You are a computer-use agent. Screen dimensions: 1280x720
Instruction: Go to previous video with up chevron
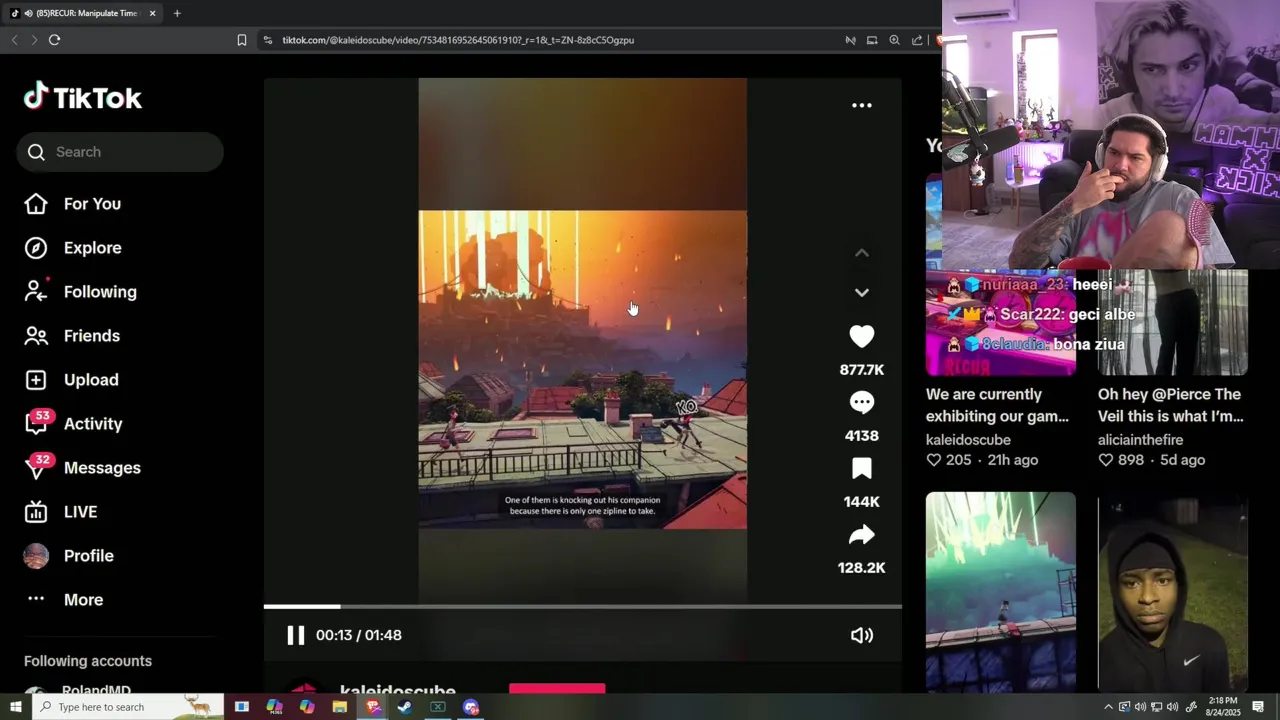click(861, 253)
